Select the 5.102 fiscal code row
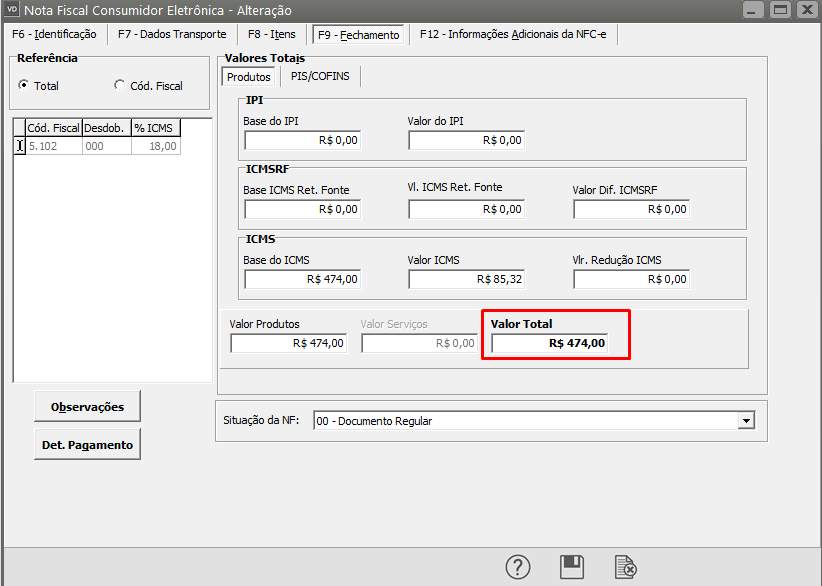This screenshot has width=822, height=586. pyautogui.click(x=53, y=146)
